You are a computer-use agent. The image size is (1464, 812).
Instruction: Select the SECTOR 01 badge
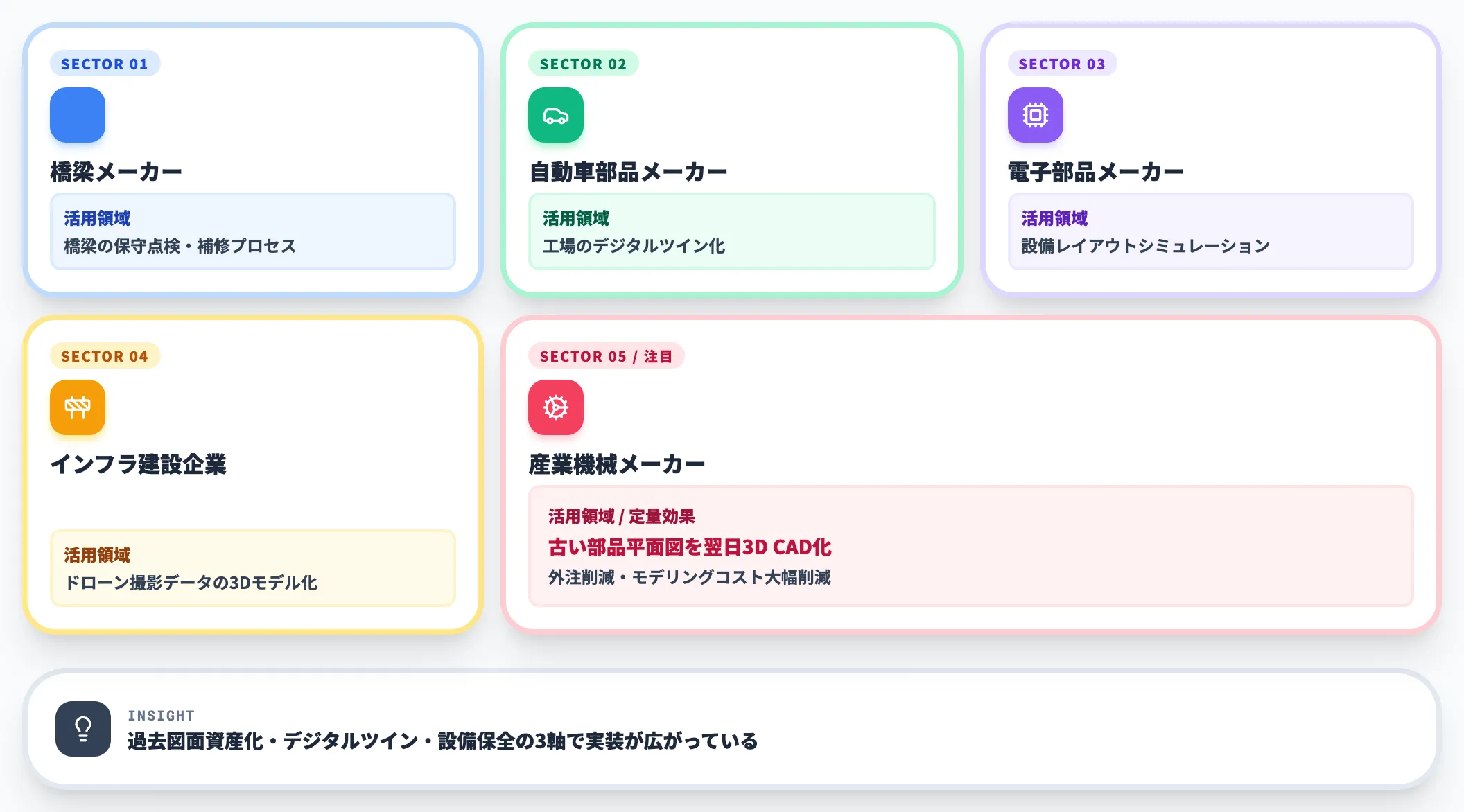pos(105,64)
